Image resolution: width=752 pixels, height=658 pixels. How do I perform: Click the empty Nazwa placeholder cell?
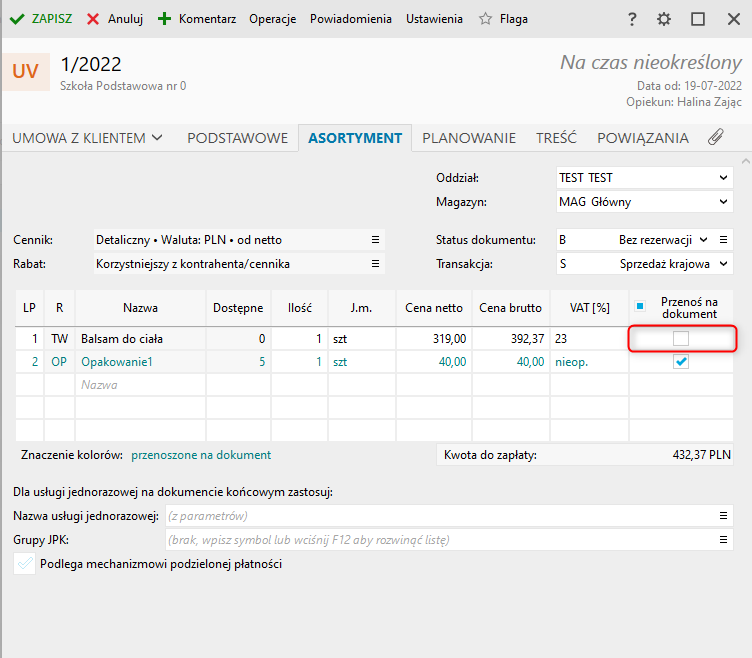click(141, 385)
